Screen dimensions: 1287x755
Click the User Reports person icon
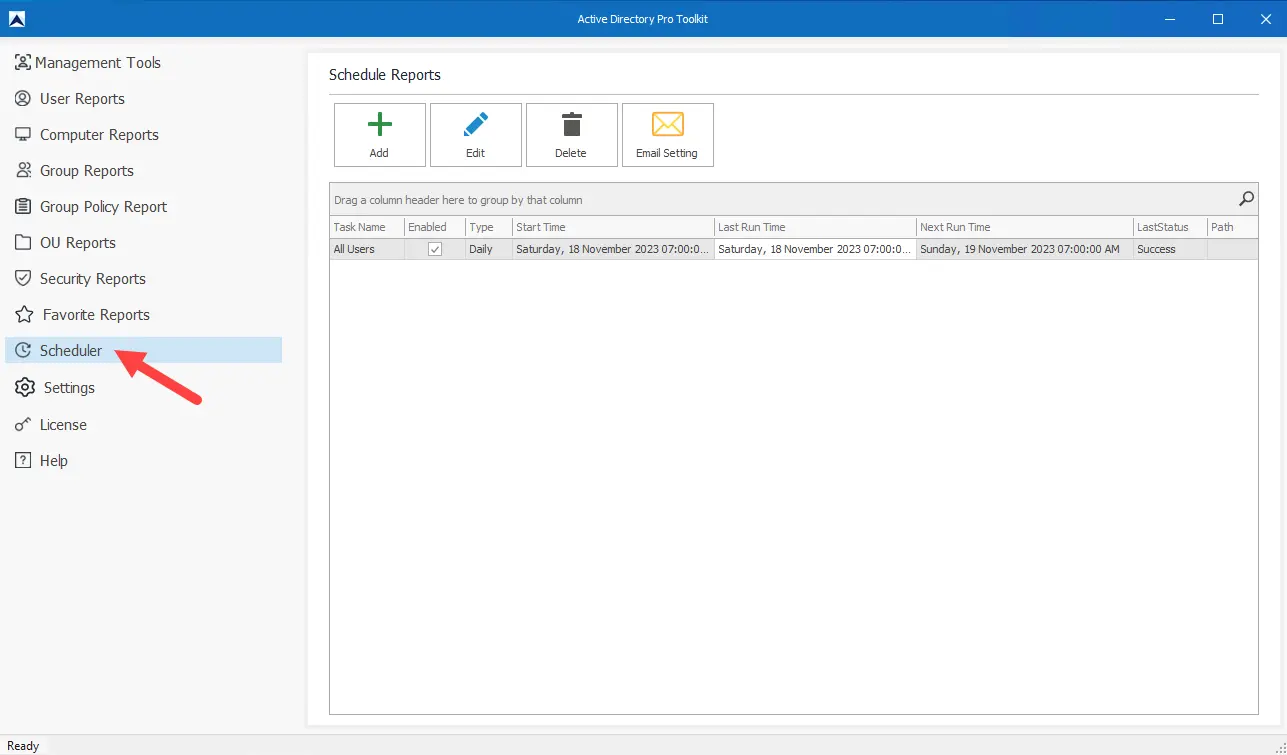coord(23,98)
